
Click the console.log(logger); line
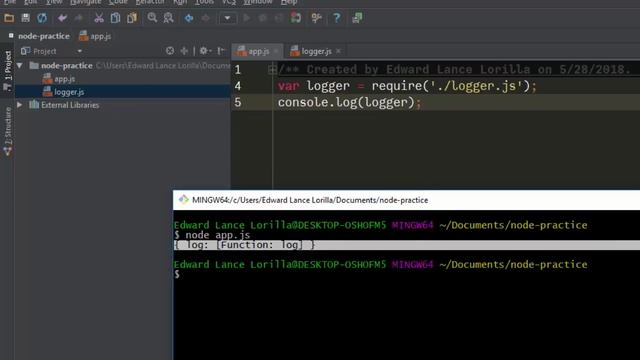click(x=349, y=102)
